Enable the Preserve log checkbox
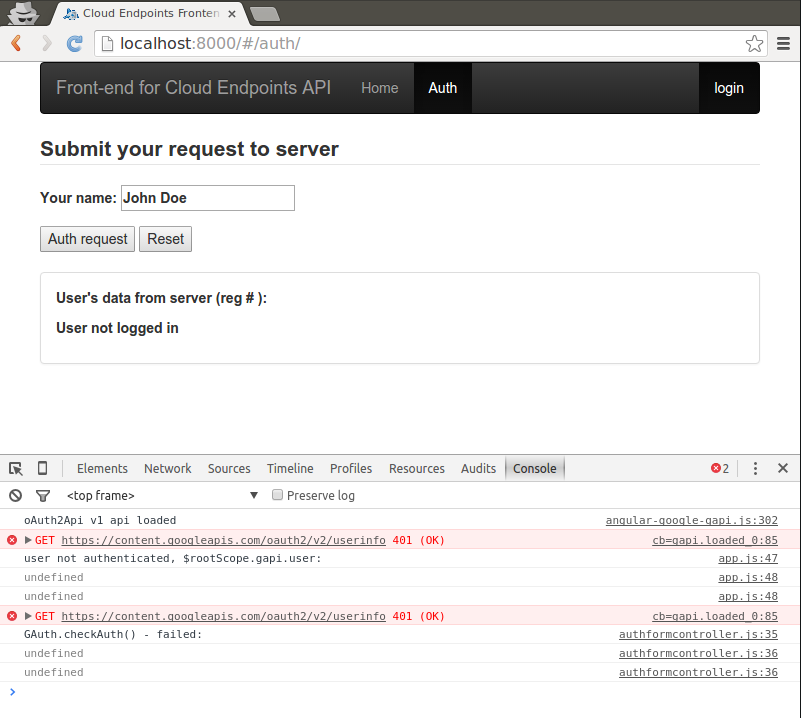The image size is (801, 718). pos(277,494)
